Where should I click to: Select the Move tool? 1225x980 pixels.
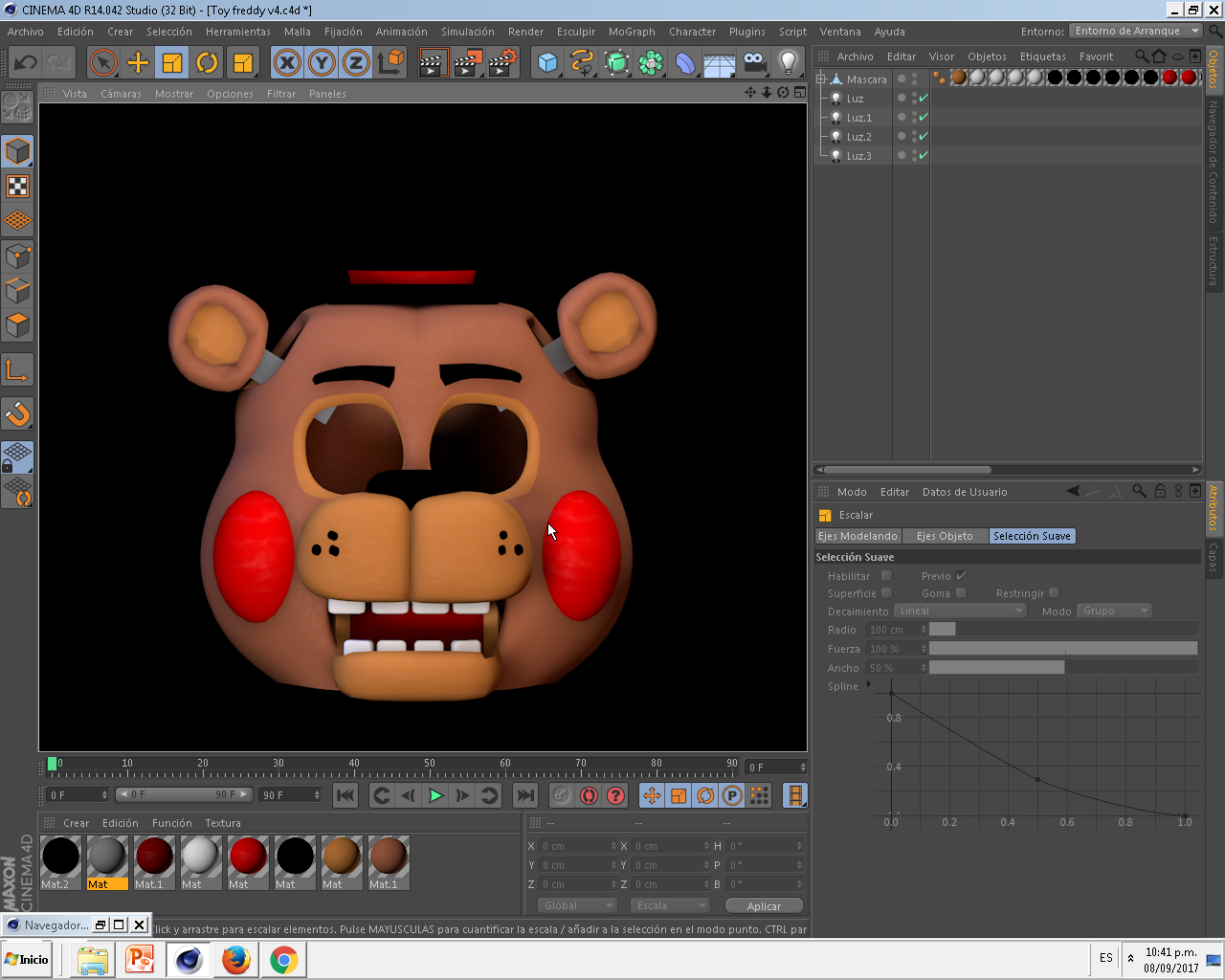point(138,63)
